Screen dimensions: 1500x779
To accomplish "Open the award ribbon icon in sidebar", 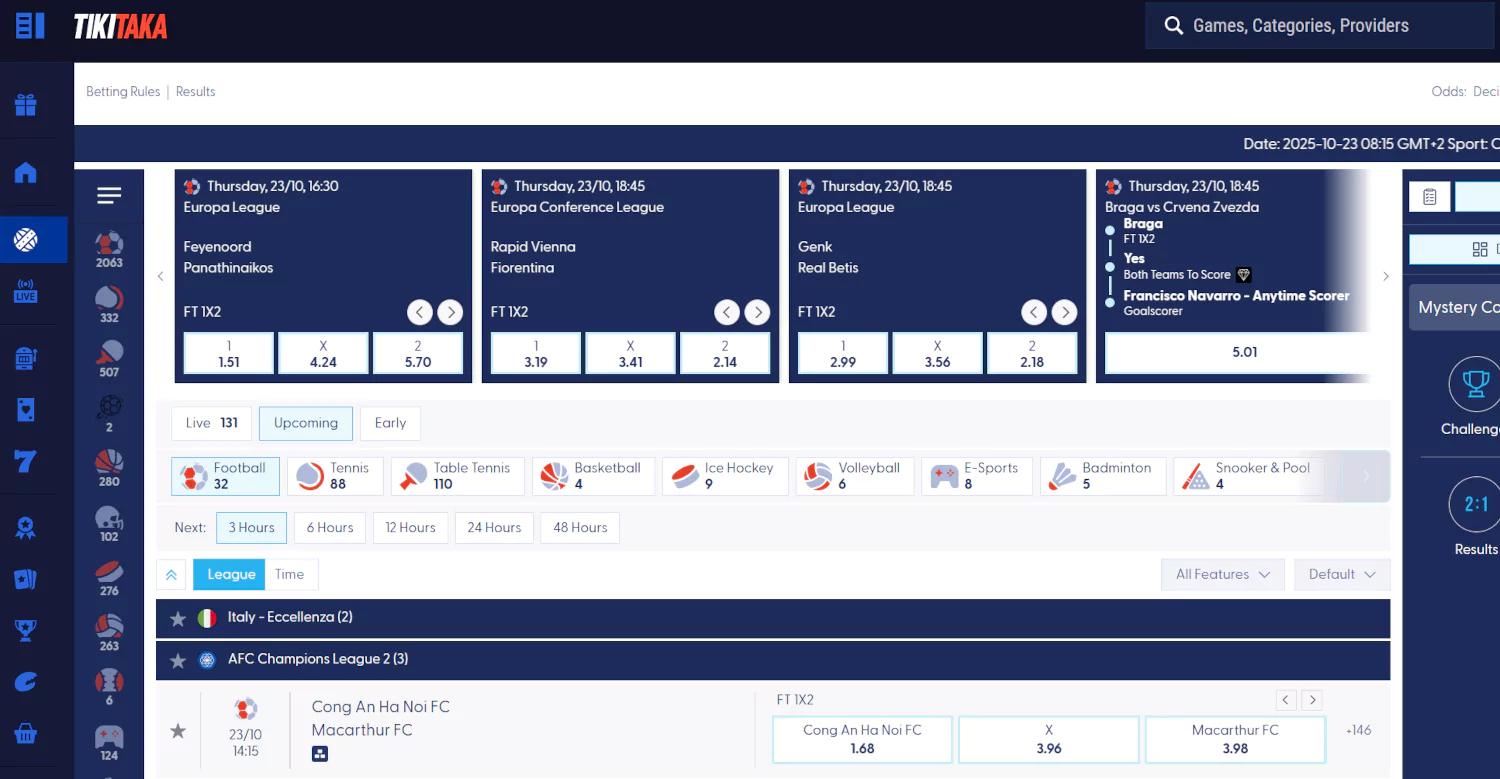I will [x=26, y=528].
